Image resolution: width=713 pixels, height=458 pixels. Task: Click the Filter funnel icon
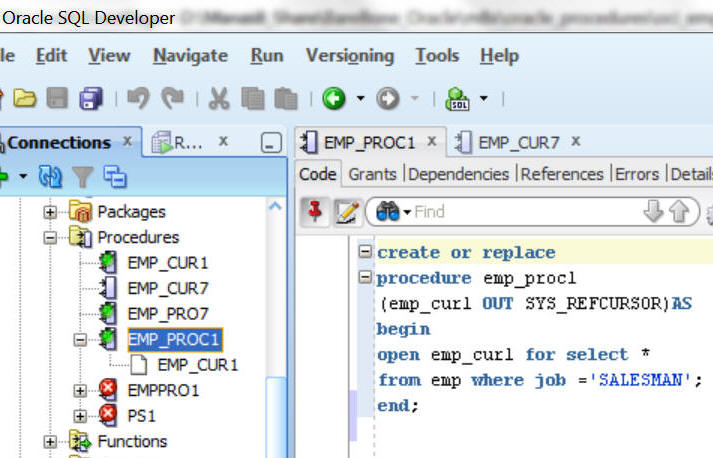point(83,177)
